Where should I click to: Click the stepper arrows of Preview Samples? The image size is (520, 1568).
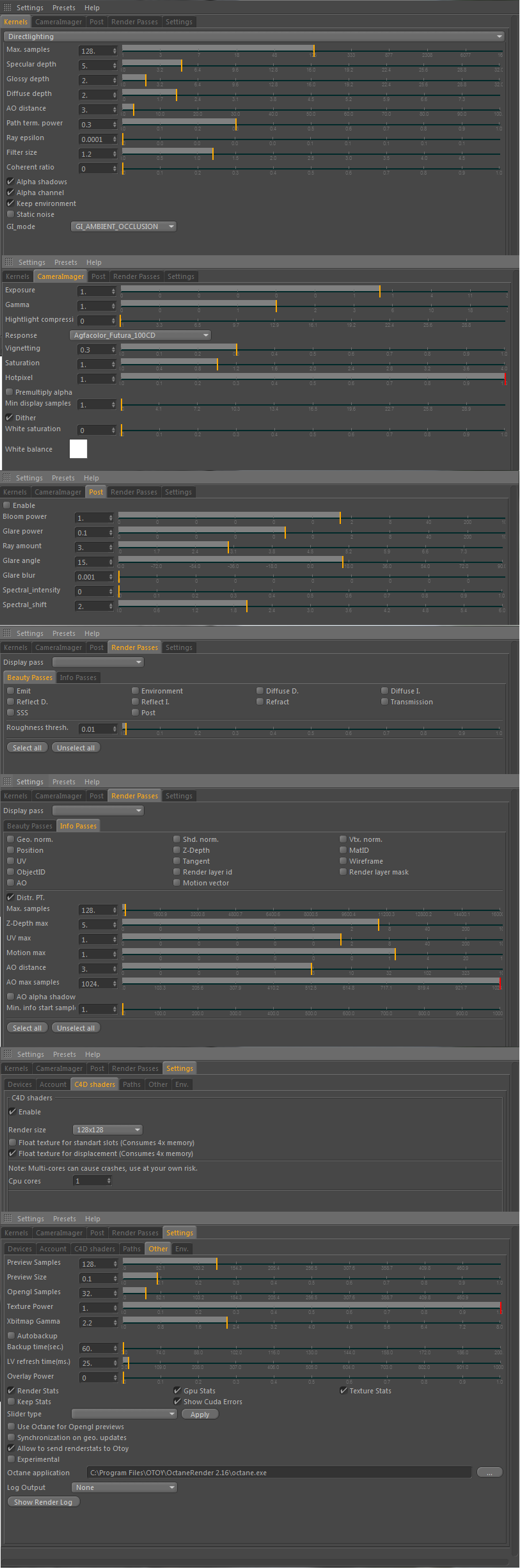115,1263
